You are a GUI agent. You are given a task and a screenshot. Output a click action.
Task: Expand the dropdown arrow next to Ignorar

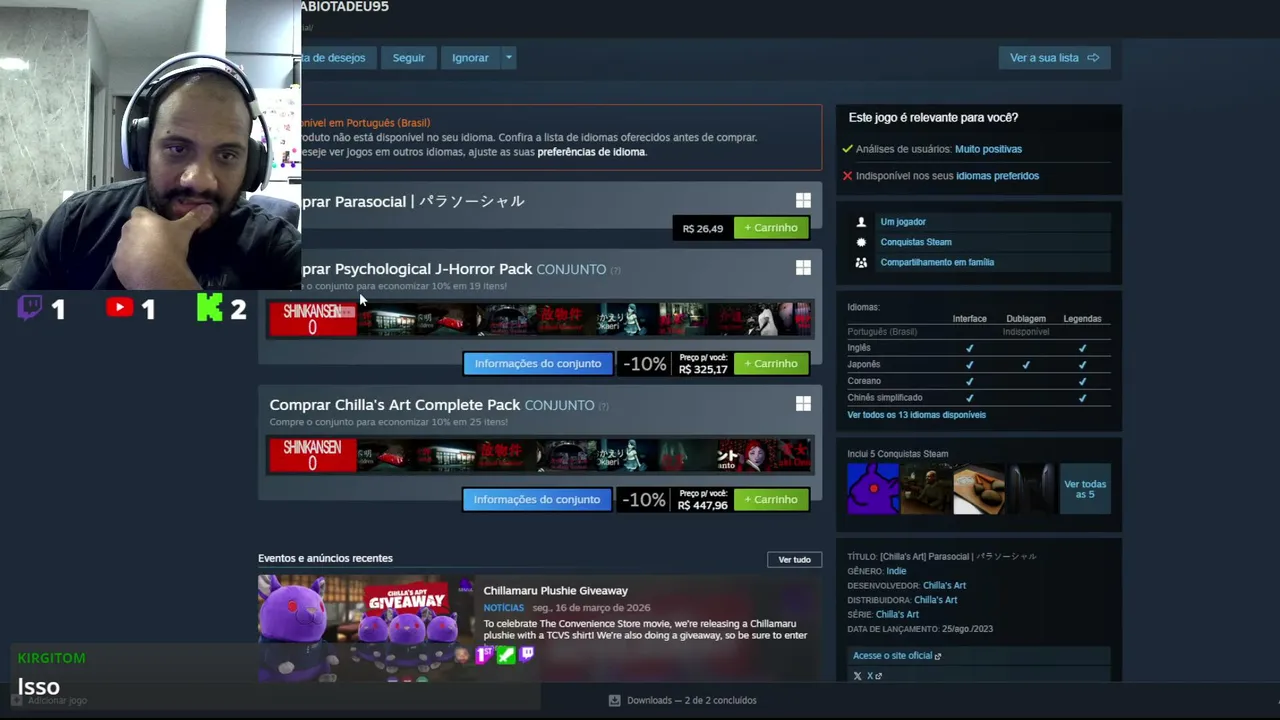click(508, 58)
